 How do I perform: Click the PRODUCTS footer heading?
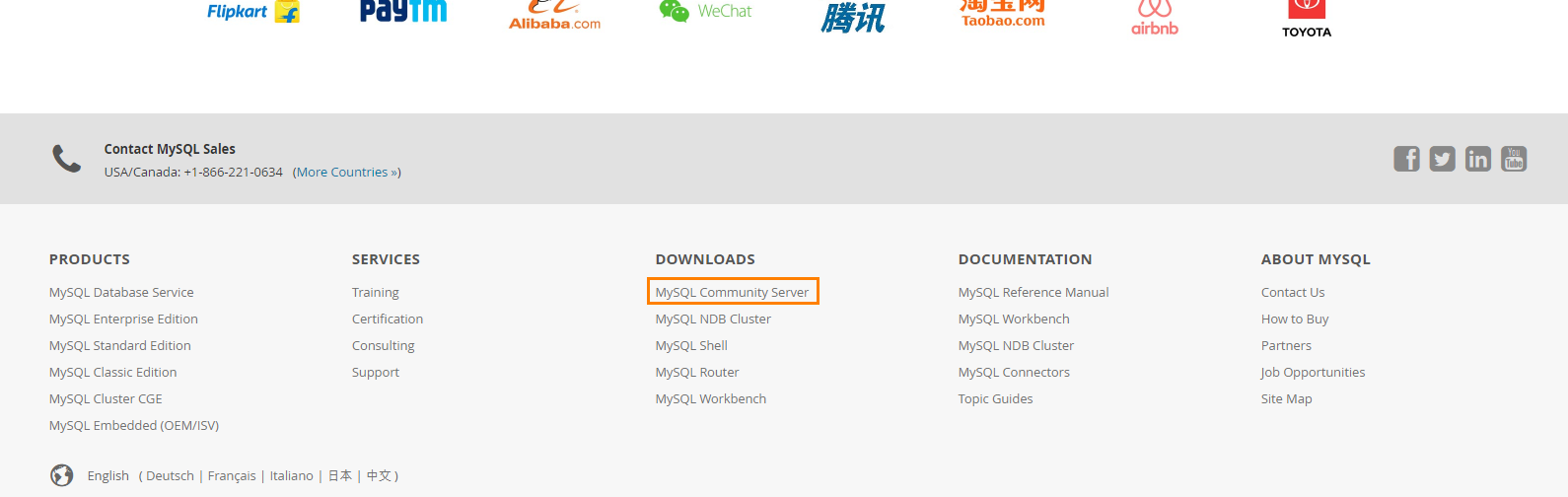90,259
